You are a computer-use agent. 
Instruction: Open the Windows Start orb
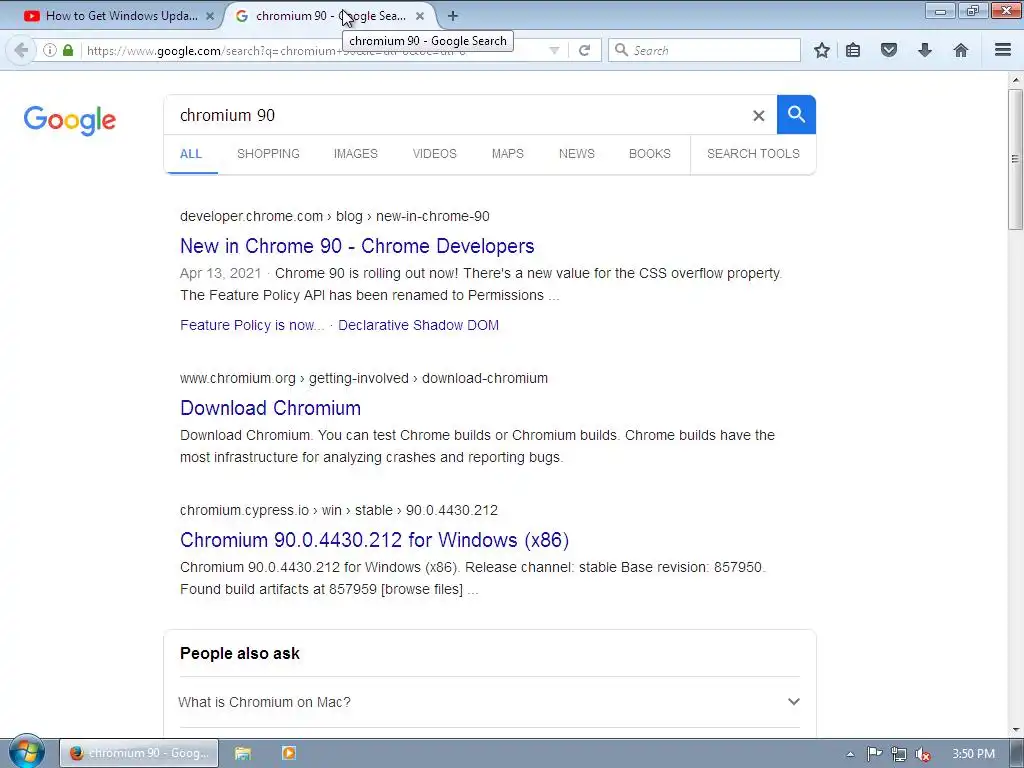tap(27, 752)
